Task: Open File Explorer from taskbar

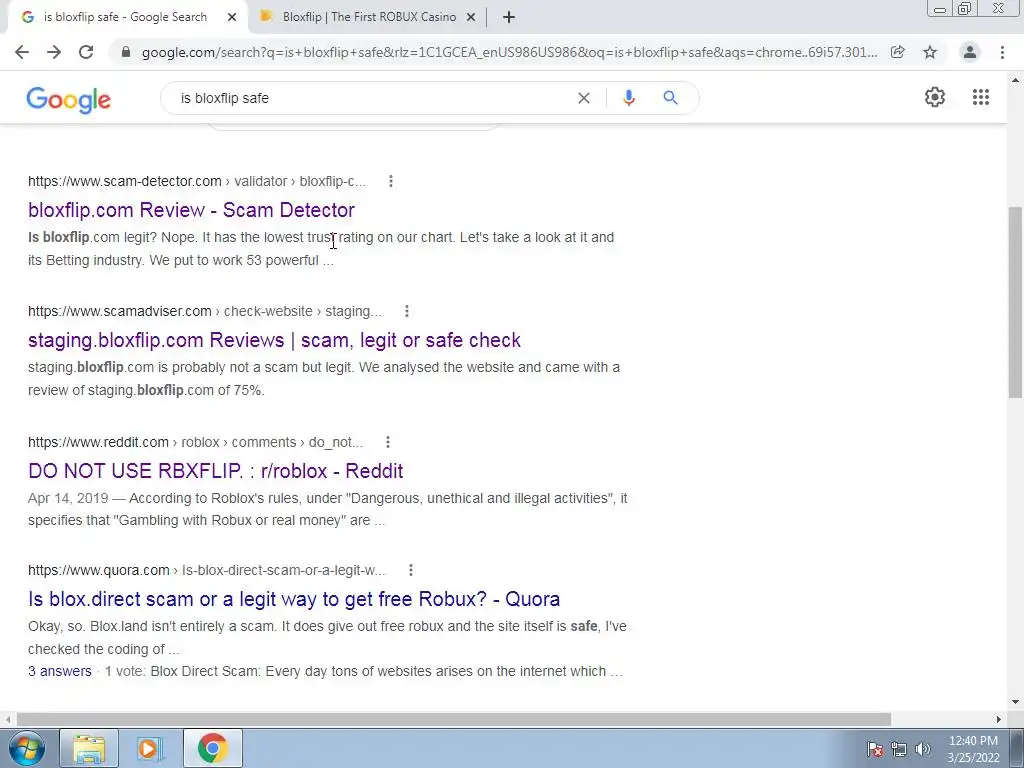Action: coord(89,748)
